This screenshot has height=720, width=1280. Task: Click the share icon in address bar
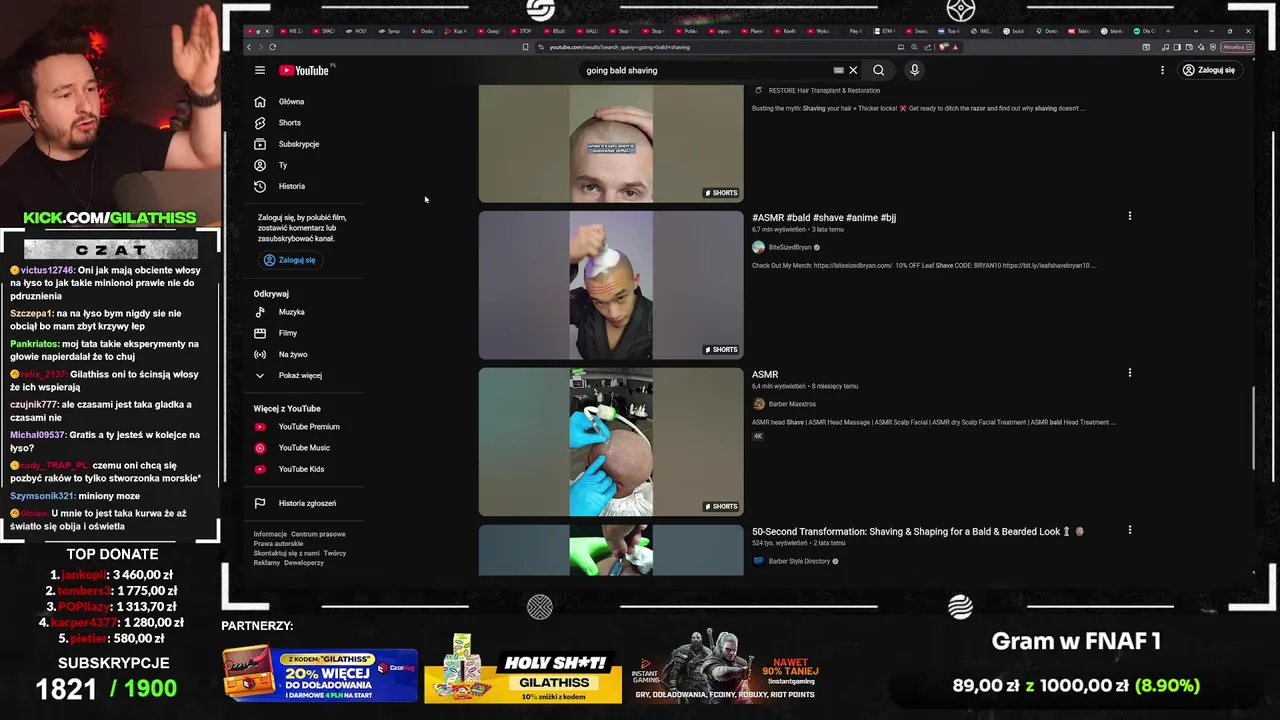tap(927, 47)
